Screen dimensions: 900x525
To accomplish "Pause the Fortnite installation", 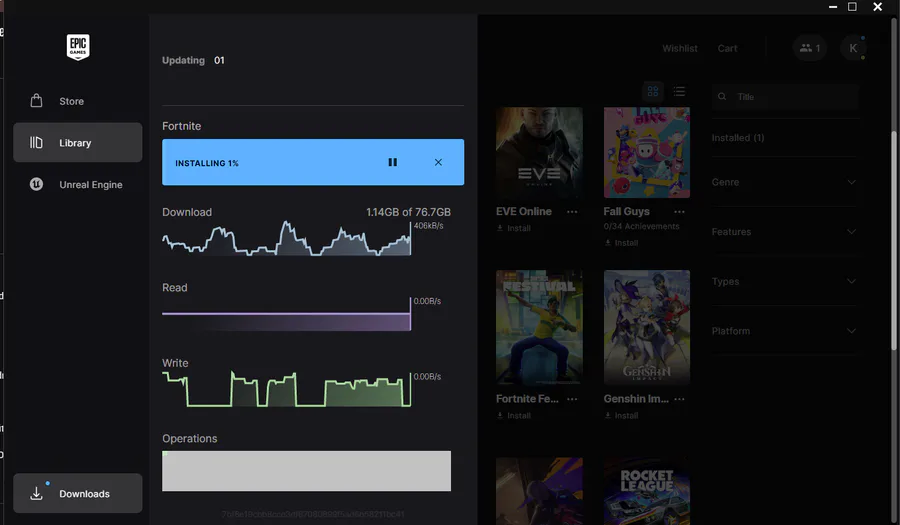I will 393,162.
